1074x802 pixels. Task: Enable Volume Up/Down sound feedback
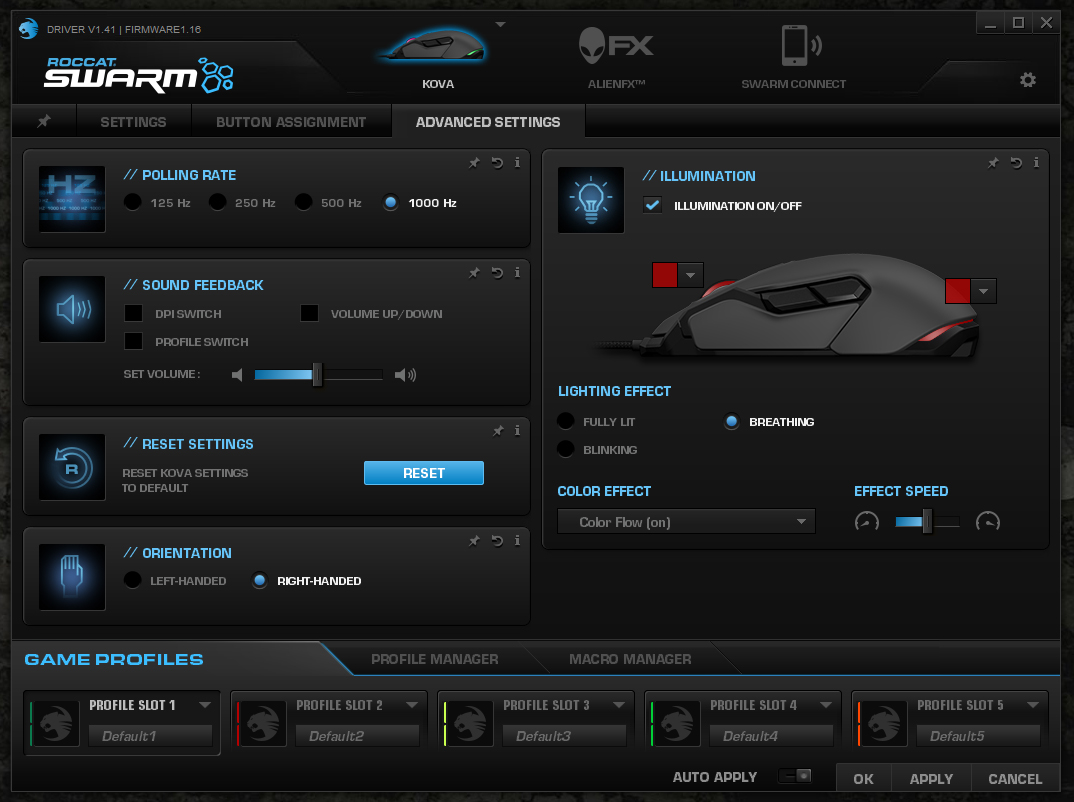[310, 314]
